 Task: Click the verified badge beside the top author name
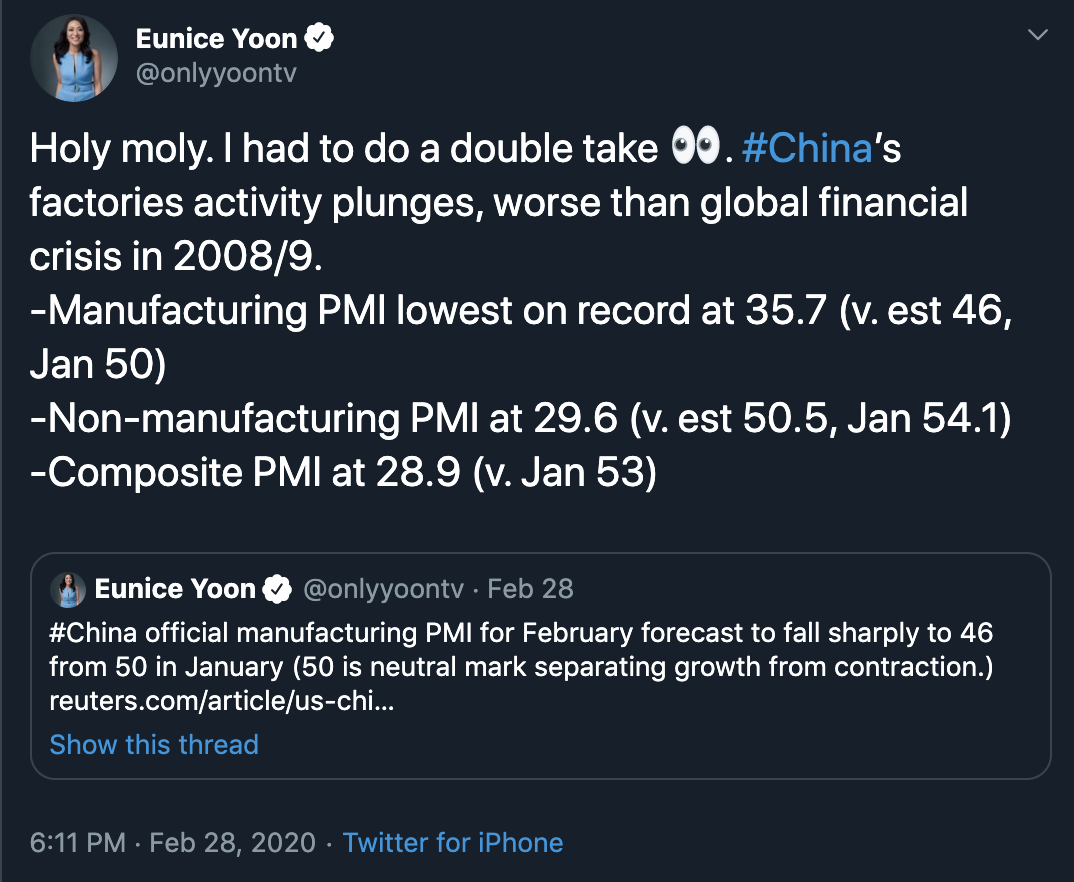pyautogui.click(x=320, y=39)
